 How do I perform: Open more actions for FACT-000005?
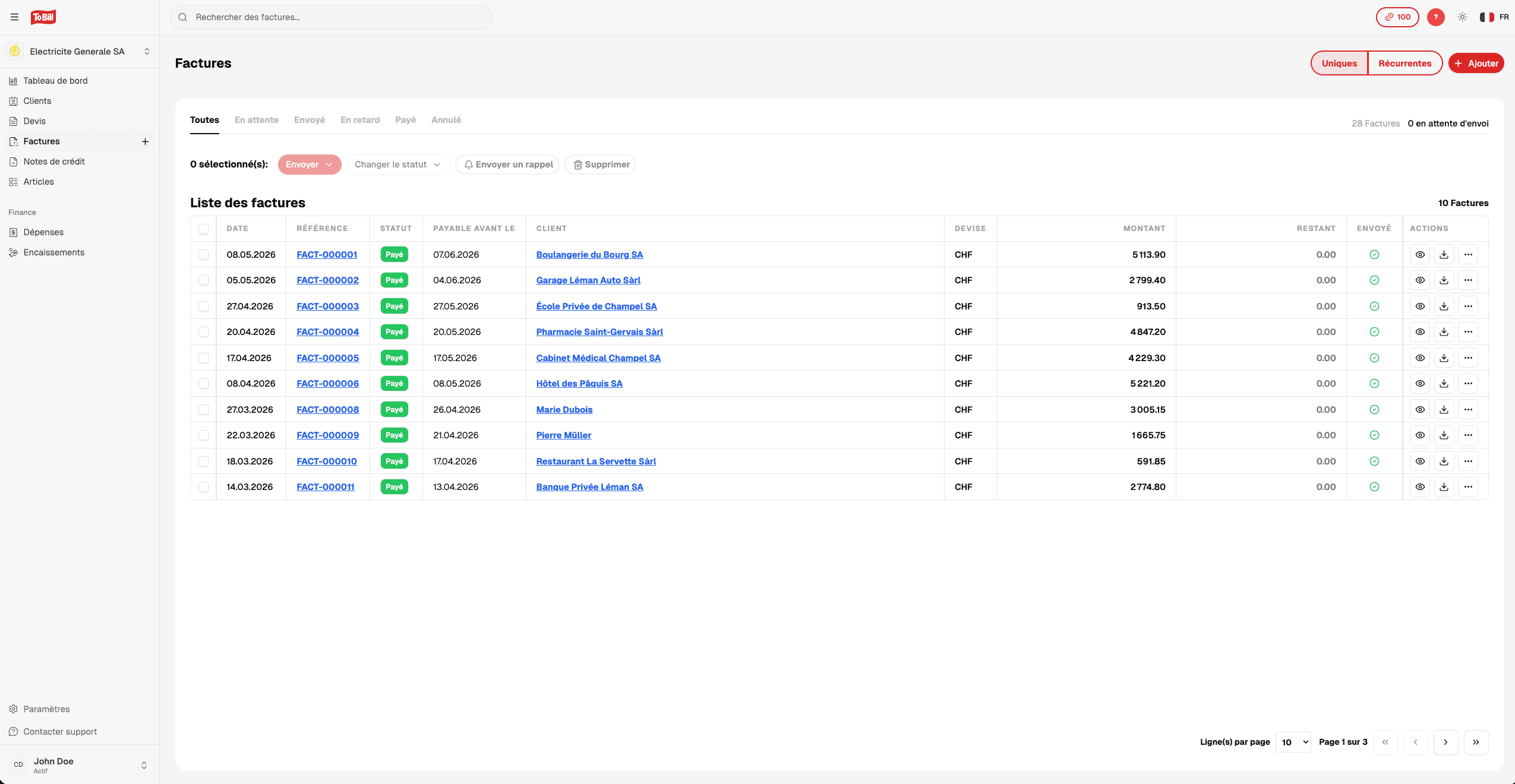point(1468,358)
